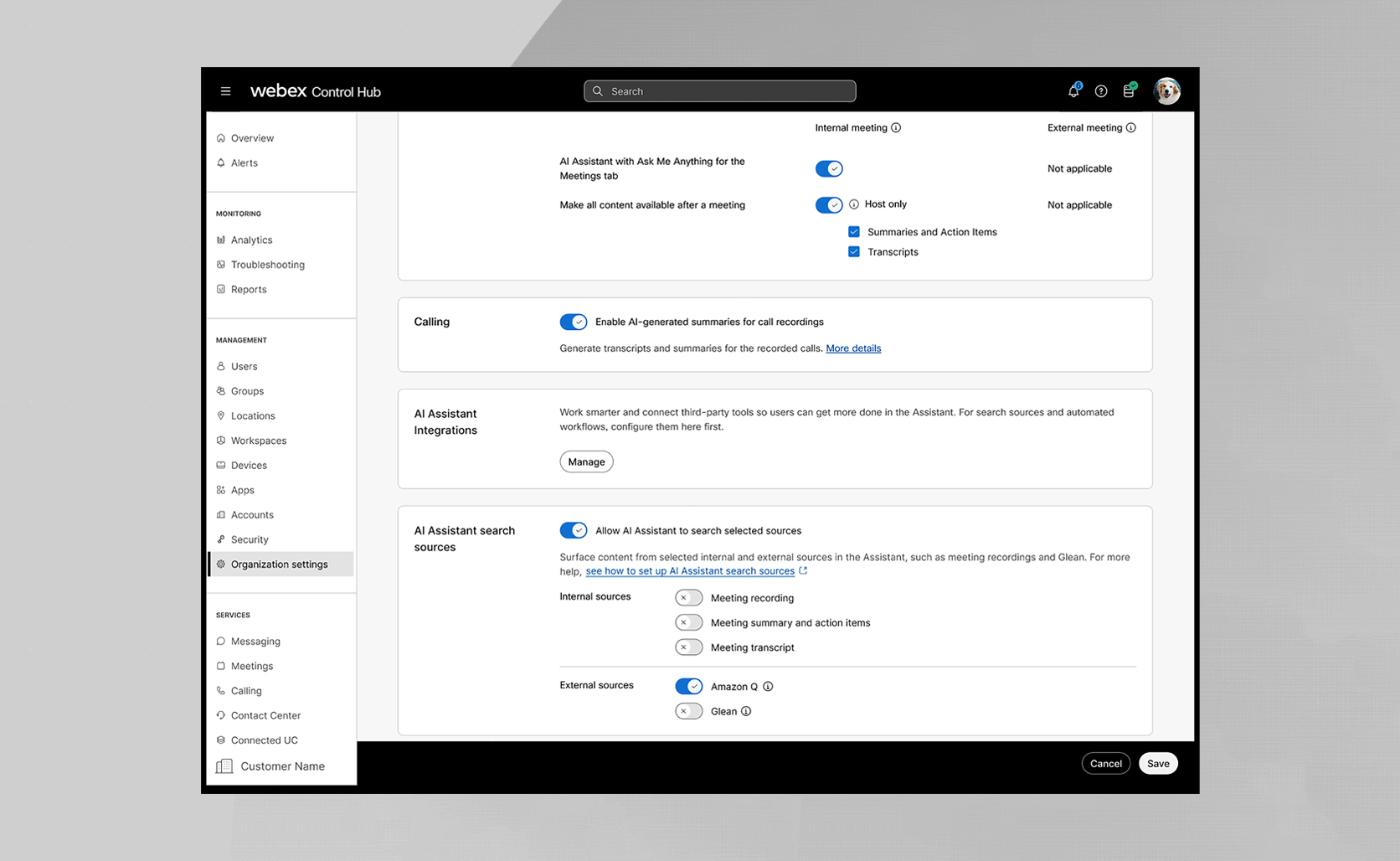Click the notifications bell icon
The height and width of the screenshot is (861, 1400).
[x=1073, y=91]
